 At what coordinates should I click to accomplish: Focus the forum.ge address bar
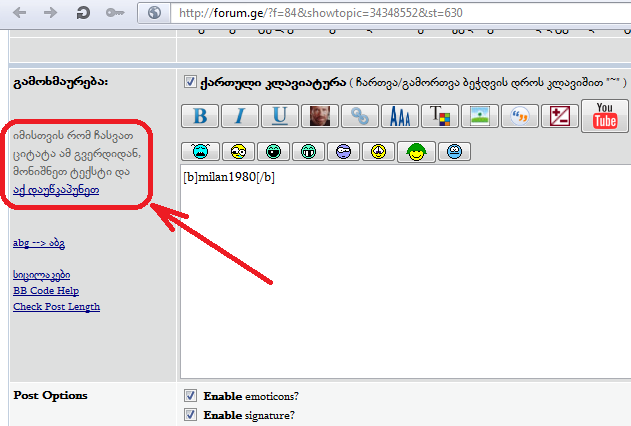[400, 13]
